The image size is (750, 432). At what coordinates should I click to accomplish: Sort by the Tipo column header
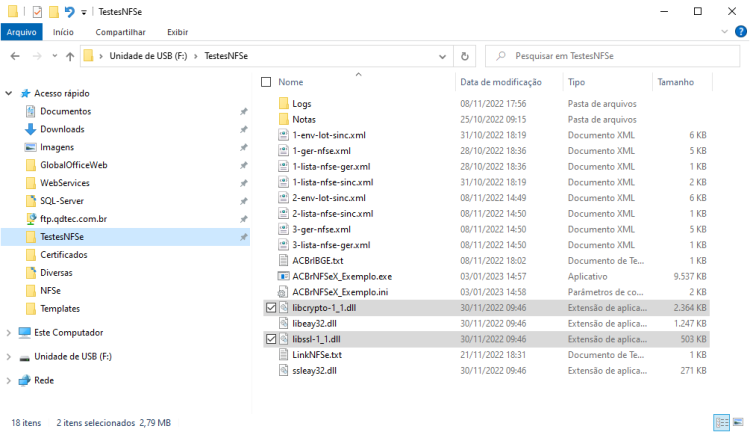pyautogui.click(x=576, y=82)
